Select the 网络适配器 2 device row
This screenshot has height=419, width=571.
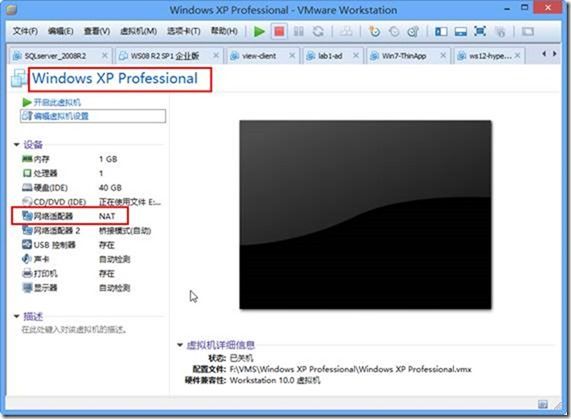click(92, 230)
